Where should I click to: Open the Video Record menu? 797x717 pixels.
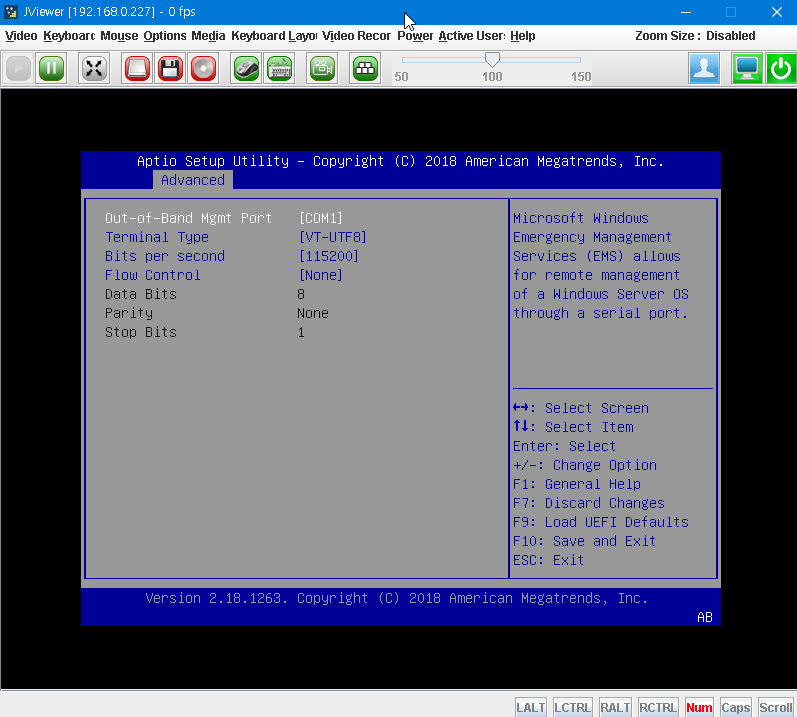(356, 36)
